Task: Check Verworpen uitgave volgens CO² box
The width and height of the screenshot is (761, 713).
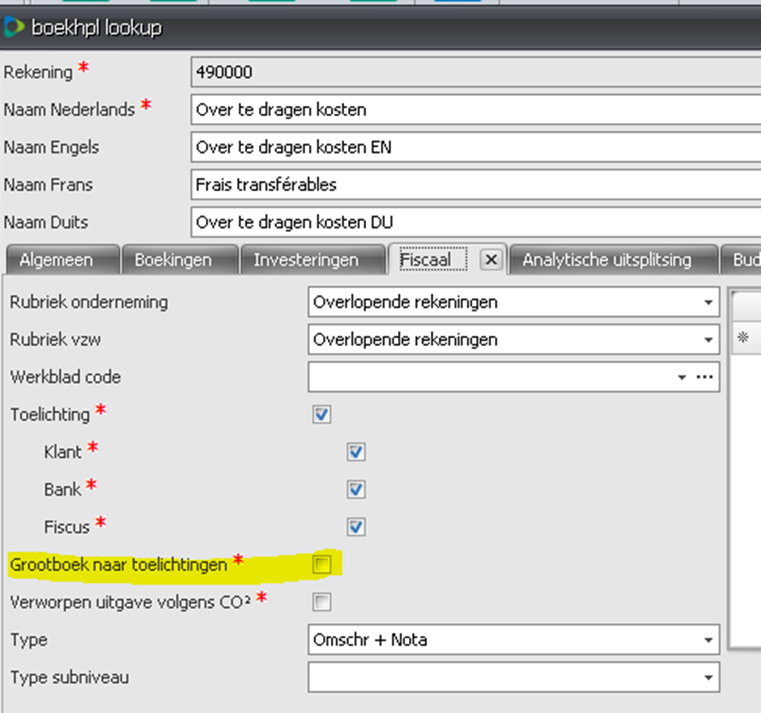Action: coord(322,602)
